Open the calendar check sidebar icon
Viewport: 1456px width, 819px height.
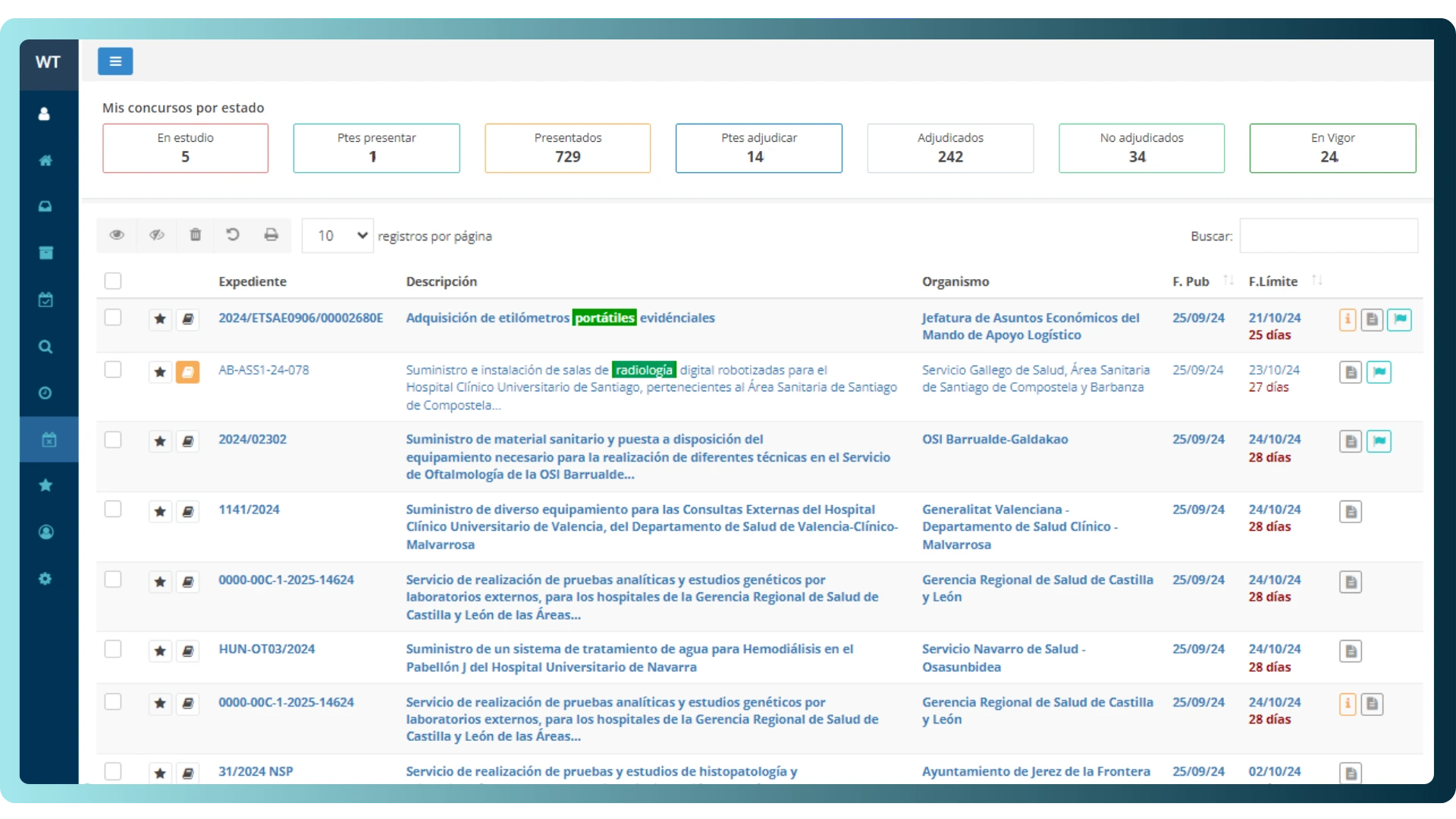[x=45, y=300]
